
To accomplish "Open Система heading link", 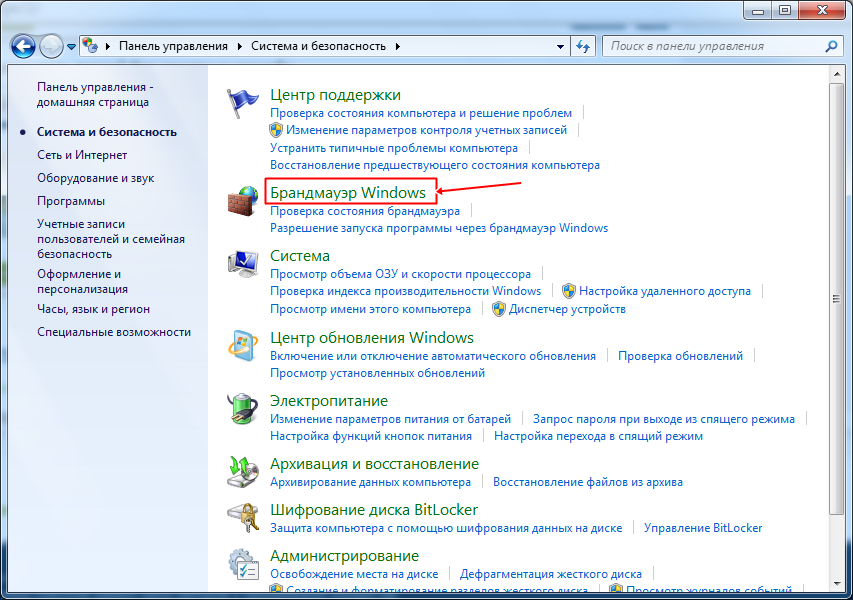I will [300, 256].
